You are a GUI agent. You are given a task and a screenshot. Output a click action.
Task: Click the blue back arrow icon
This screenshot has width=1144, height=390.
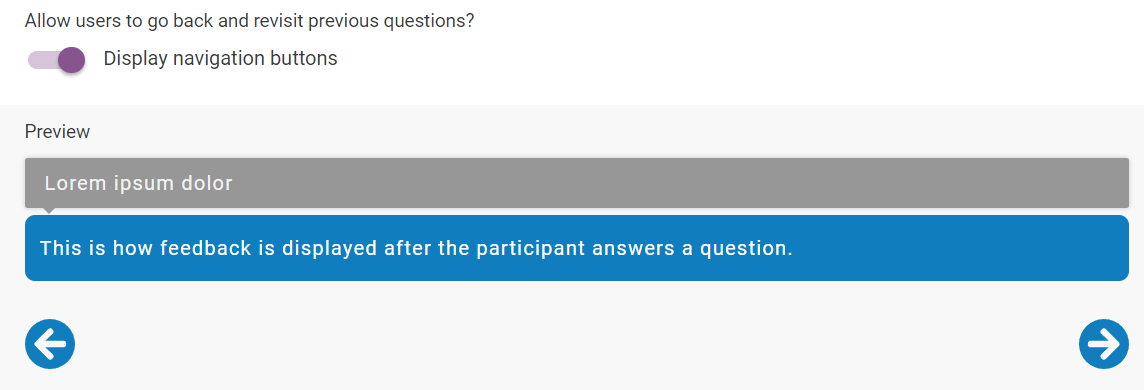click(x=50, y=343)
